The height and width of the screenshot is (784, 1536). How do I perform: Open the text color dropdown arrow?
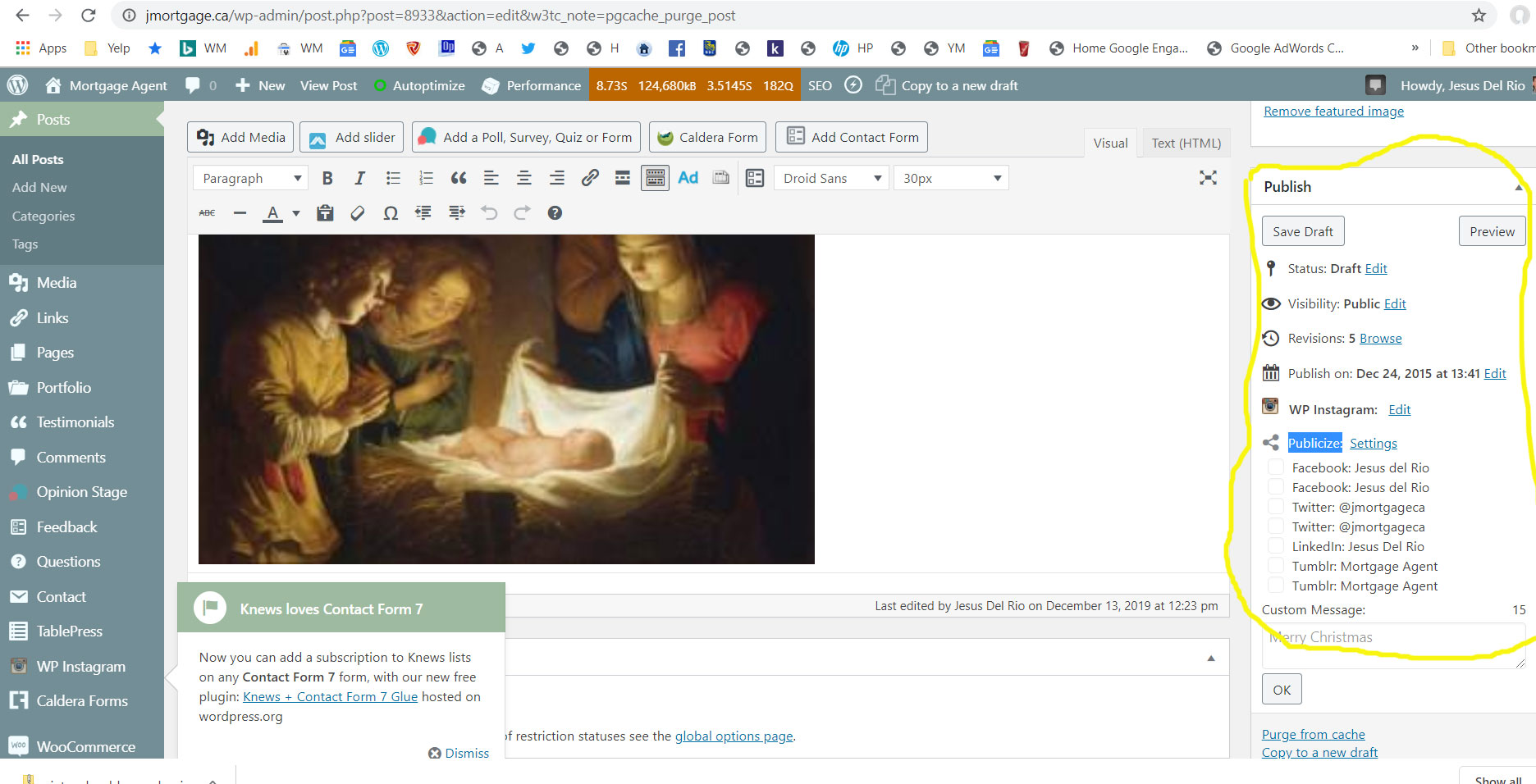[296, 213]
